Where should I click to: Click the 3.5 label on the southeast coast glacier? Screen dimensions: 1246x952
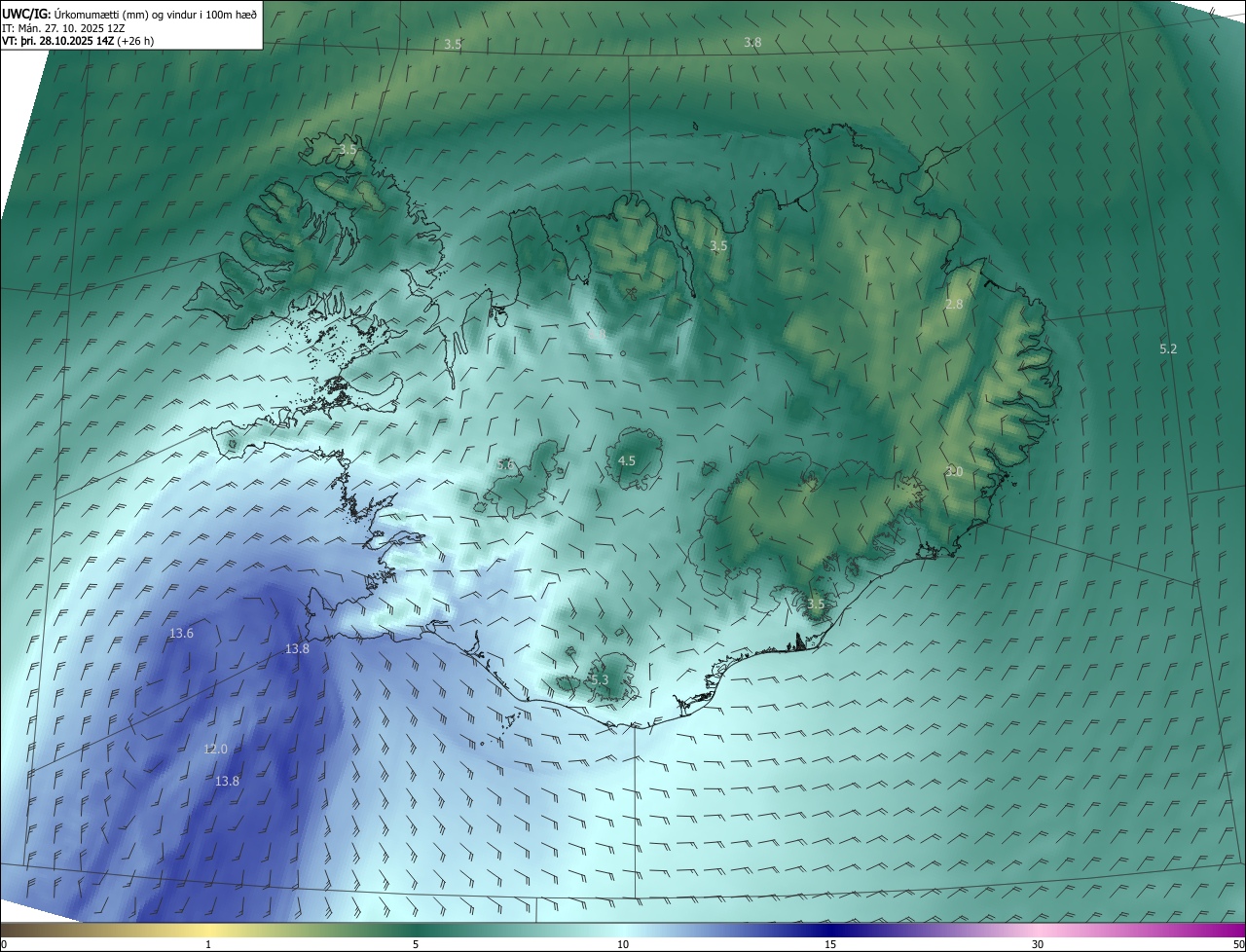click(816, 604)
